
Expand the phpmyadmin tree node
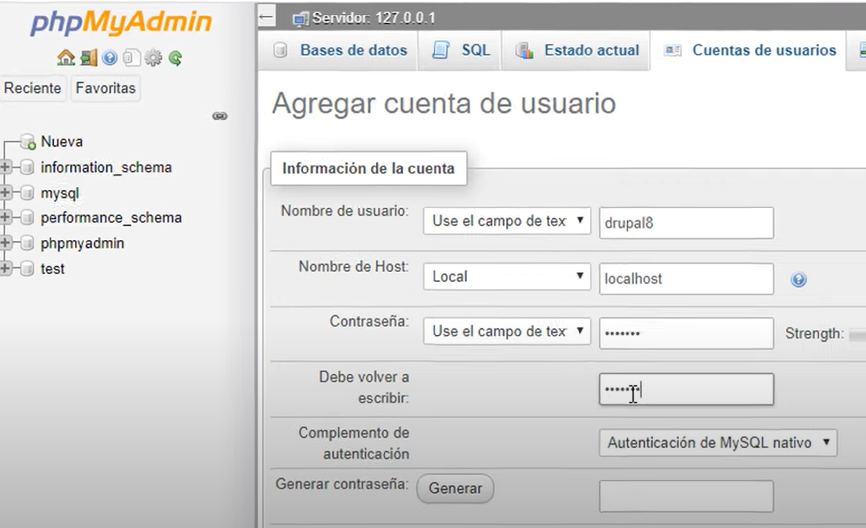[6, 242]
